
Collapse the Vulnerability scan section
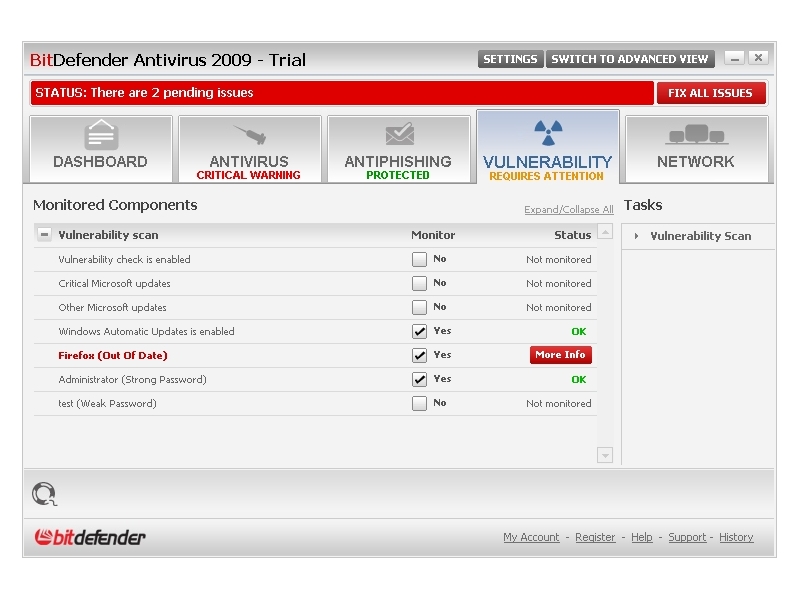(x=44, y=235)
